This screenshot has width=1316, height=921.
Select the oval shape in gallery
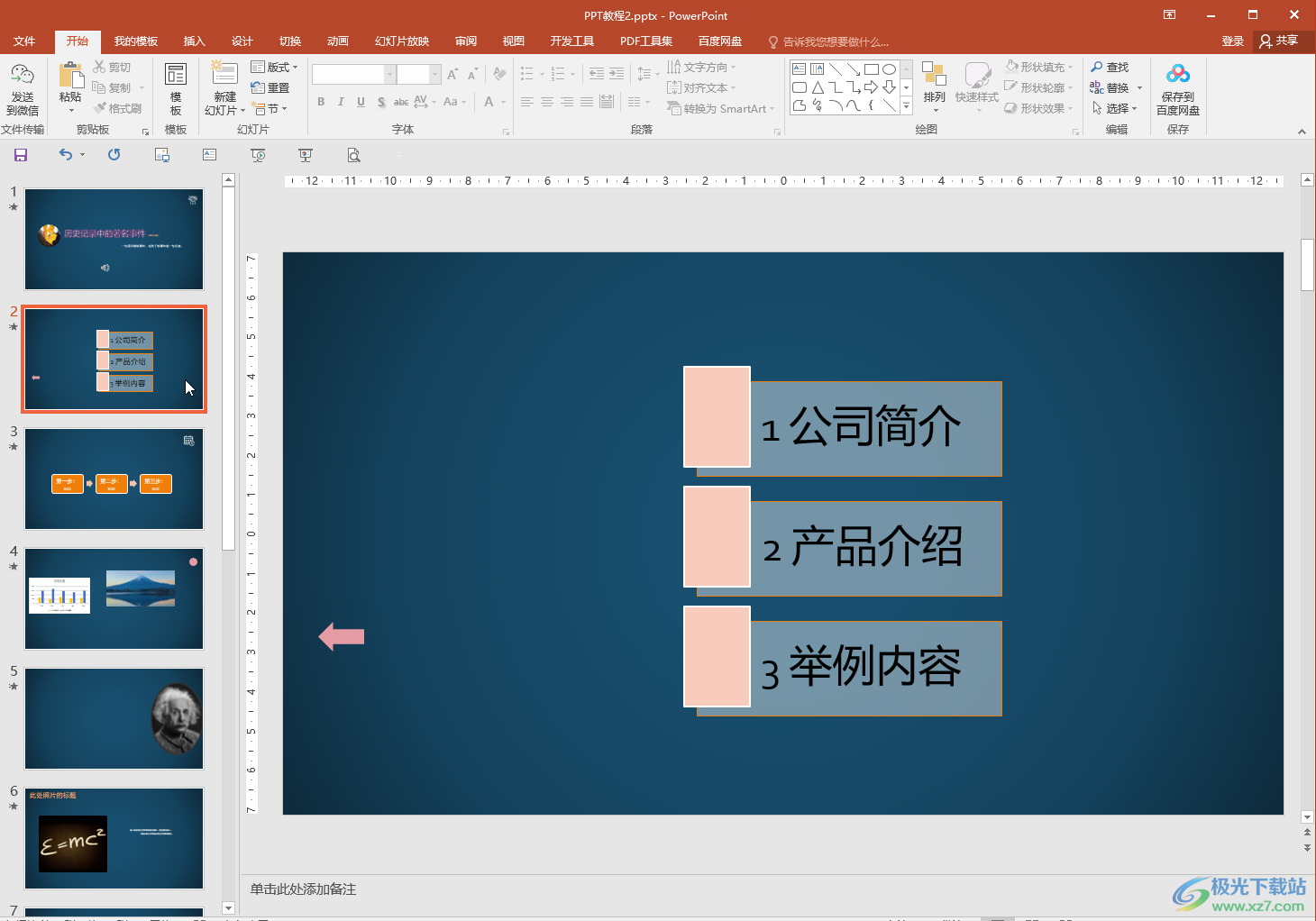click(889, 69)
